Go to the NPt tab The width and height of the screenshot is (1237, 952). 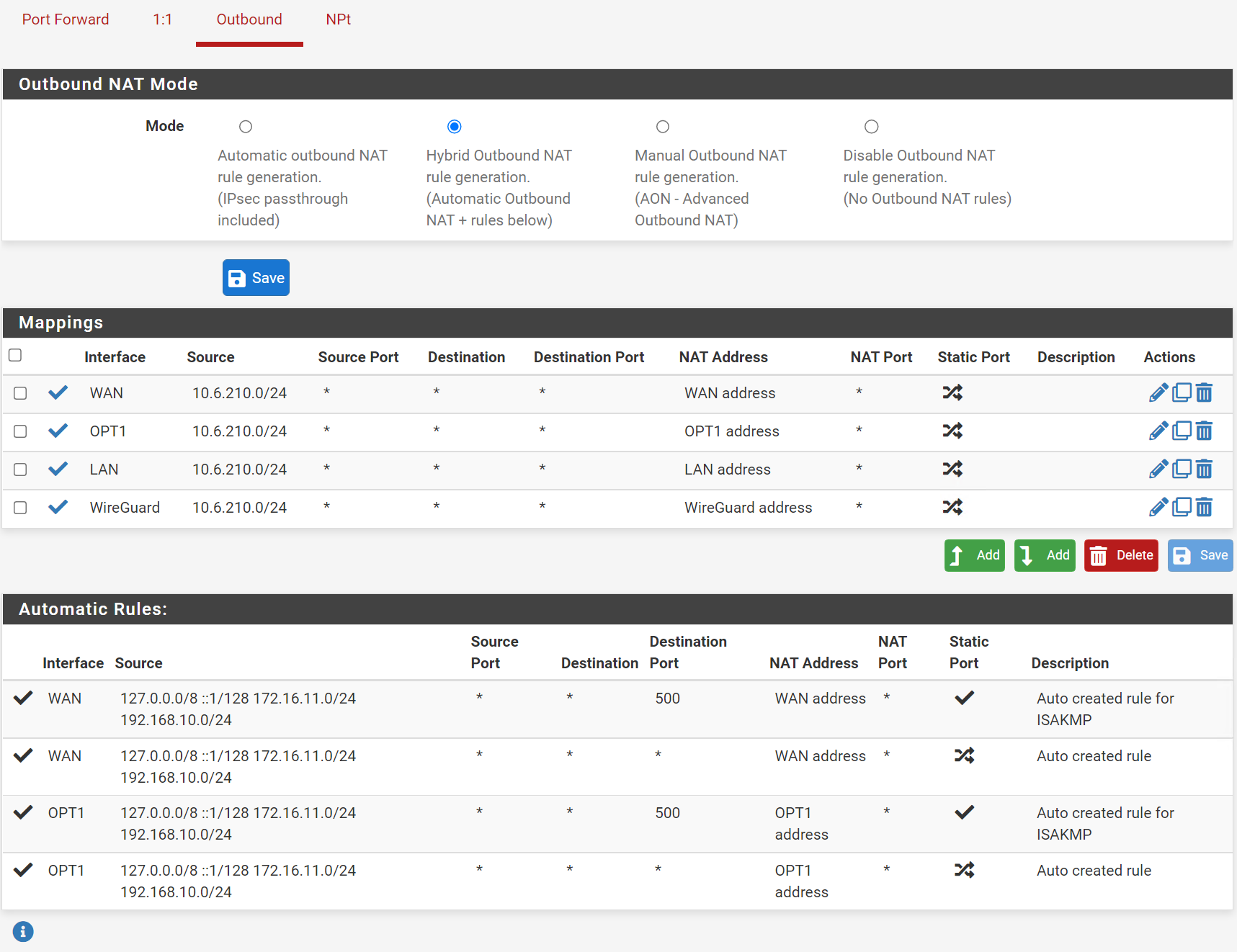(338, 19)
